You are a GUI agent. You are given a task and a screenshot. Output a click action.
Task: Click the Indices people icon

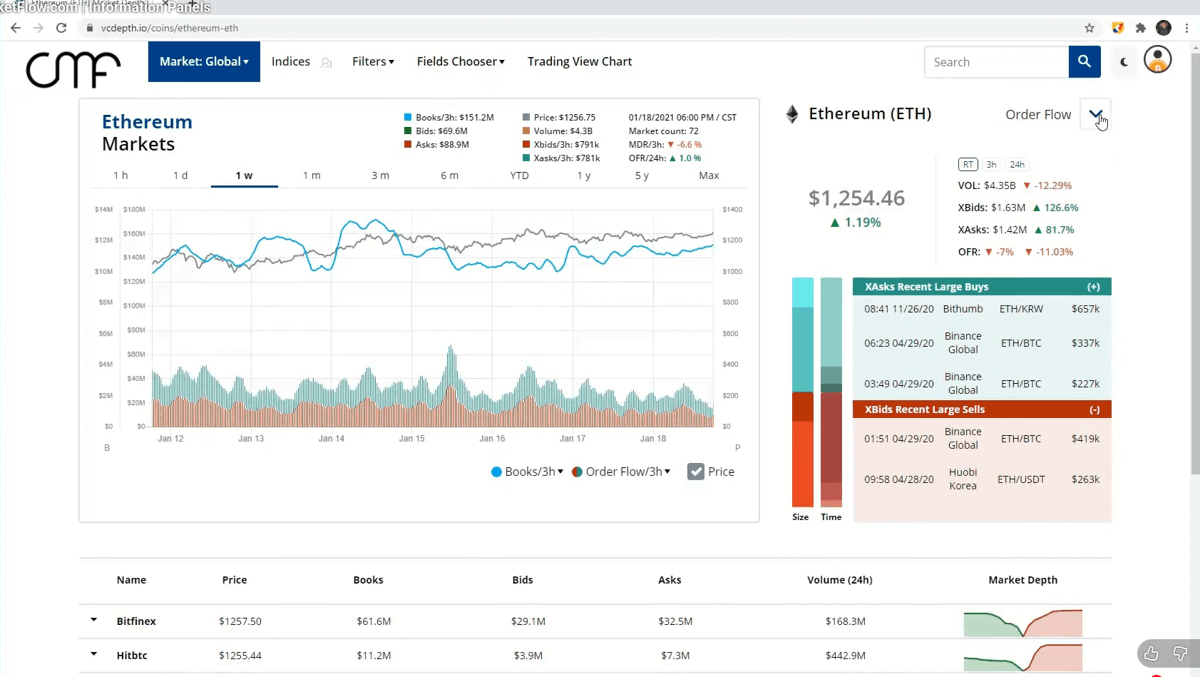pos(326,63)
